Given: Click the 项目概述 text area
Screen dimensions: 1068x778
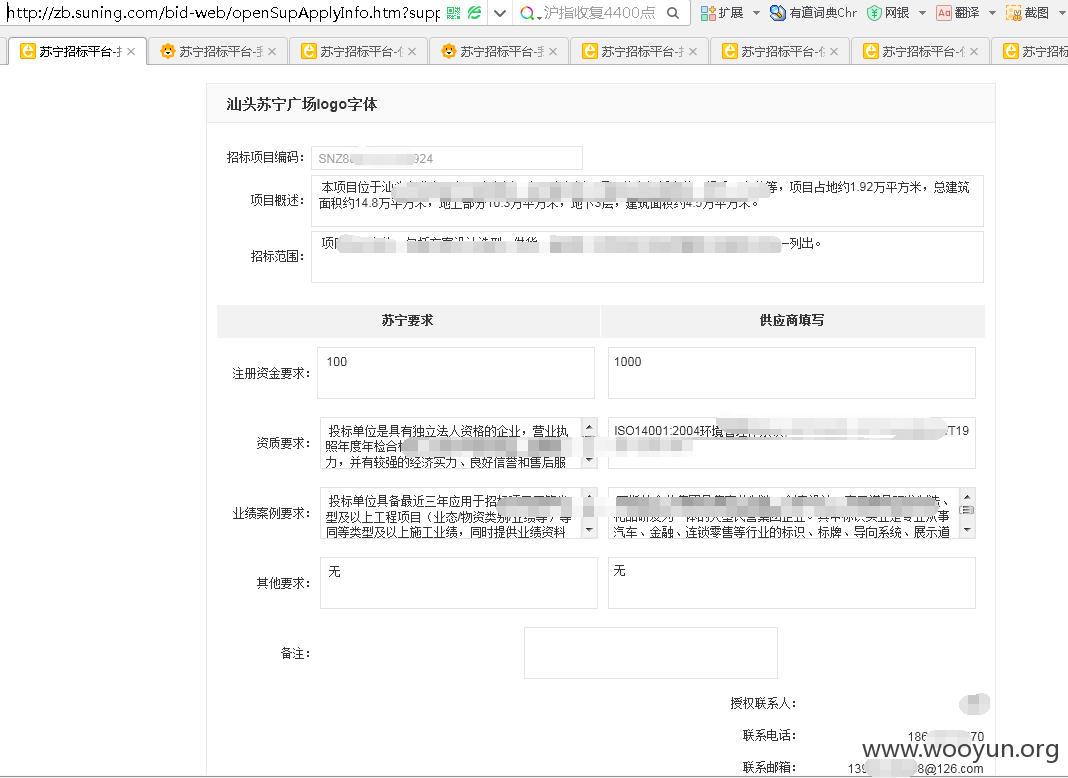Looking at the screenshot, I should tap(647, 201).
